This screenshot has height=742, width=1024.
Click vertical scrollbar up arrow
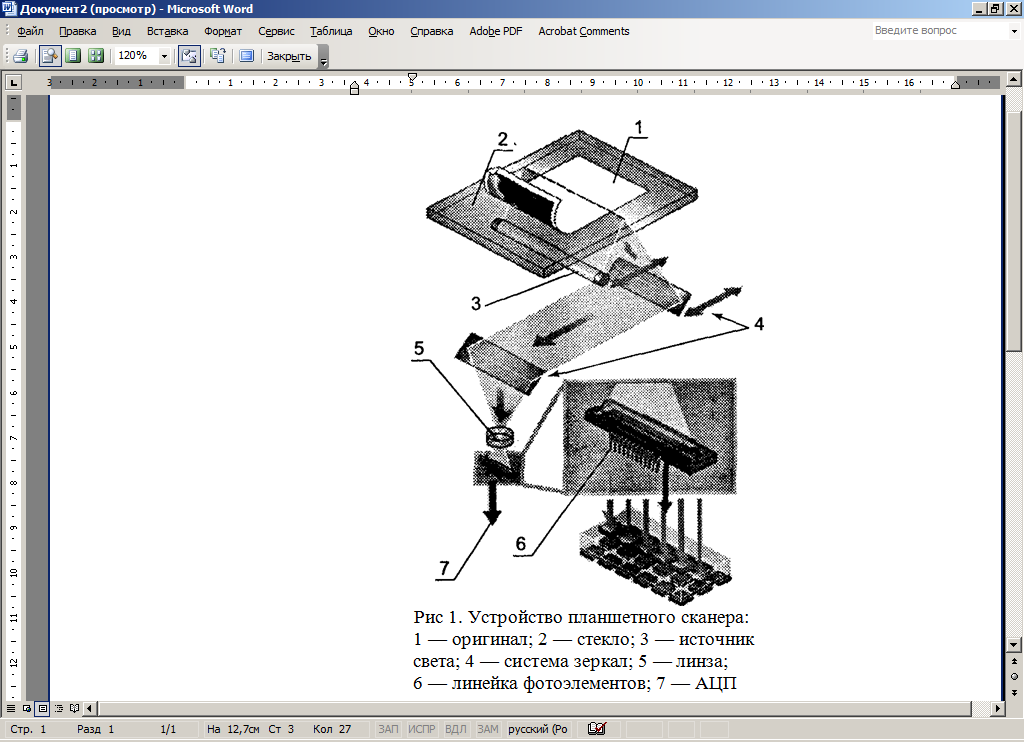(x=1014, y=80)
